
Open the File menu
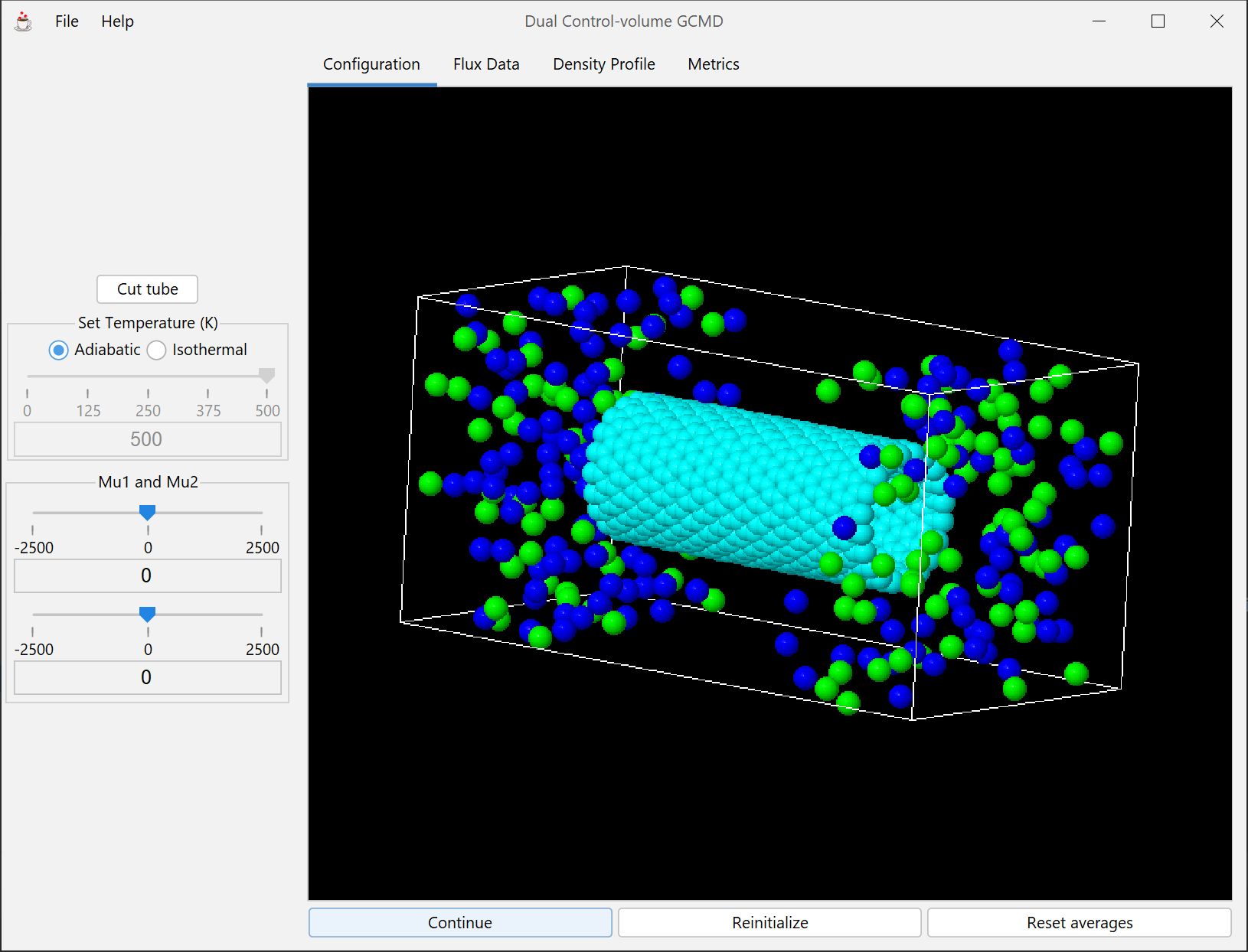(67, 21)
